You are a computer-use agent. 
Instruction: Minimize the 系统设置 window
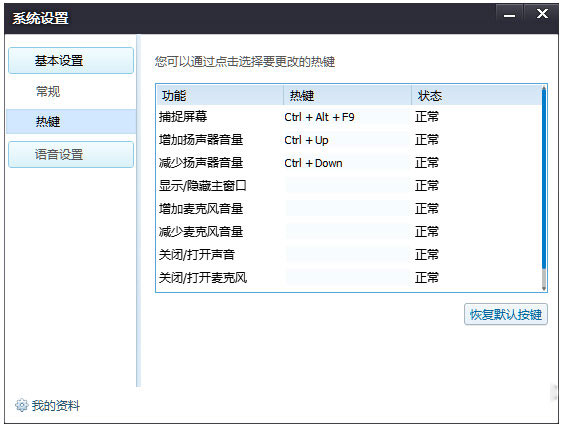click(509, 14)
